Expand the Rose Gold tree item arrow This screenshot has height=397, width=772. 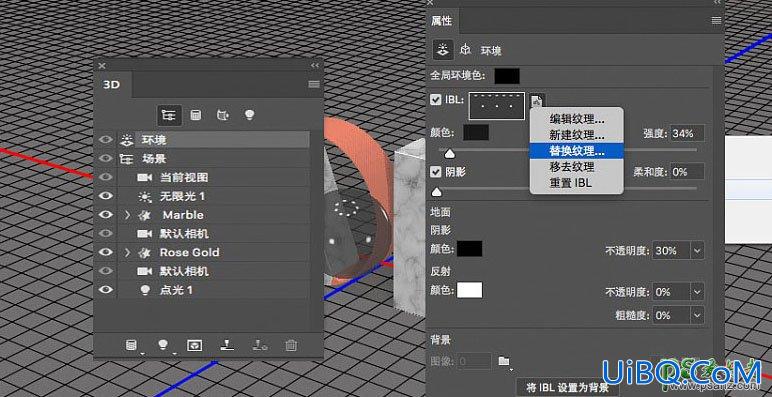click(x=128, y=253)
